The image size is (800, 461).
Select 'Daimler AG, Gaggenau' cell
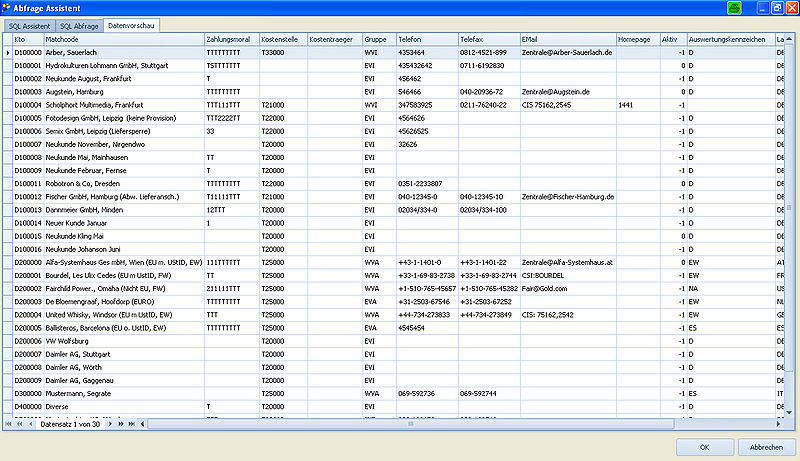(x=124, y=380)
